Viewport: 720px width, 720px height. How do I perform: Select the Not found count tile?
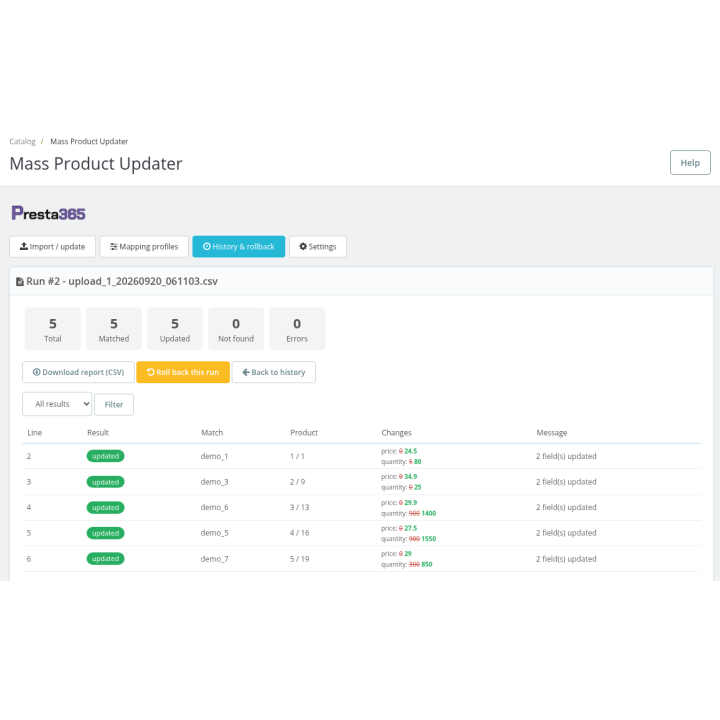[x=236, y=329]
